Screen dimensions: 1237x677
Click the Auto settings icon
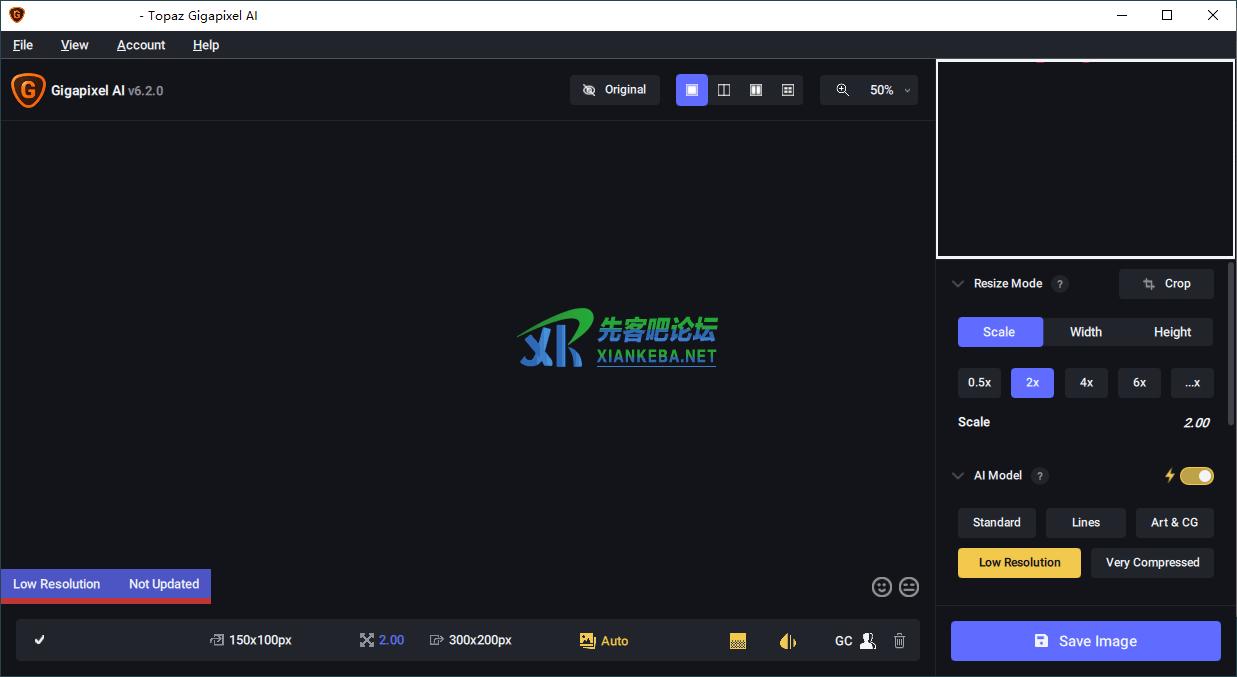click(x=588, y=640)
